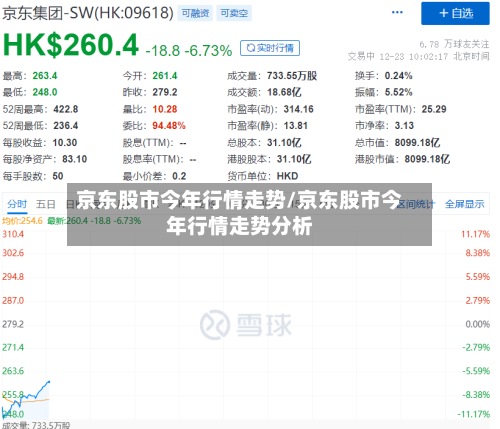Click the 市盈率(静) value 13.81
500x429 pixels.
click(295, 126)
